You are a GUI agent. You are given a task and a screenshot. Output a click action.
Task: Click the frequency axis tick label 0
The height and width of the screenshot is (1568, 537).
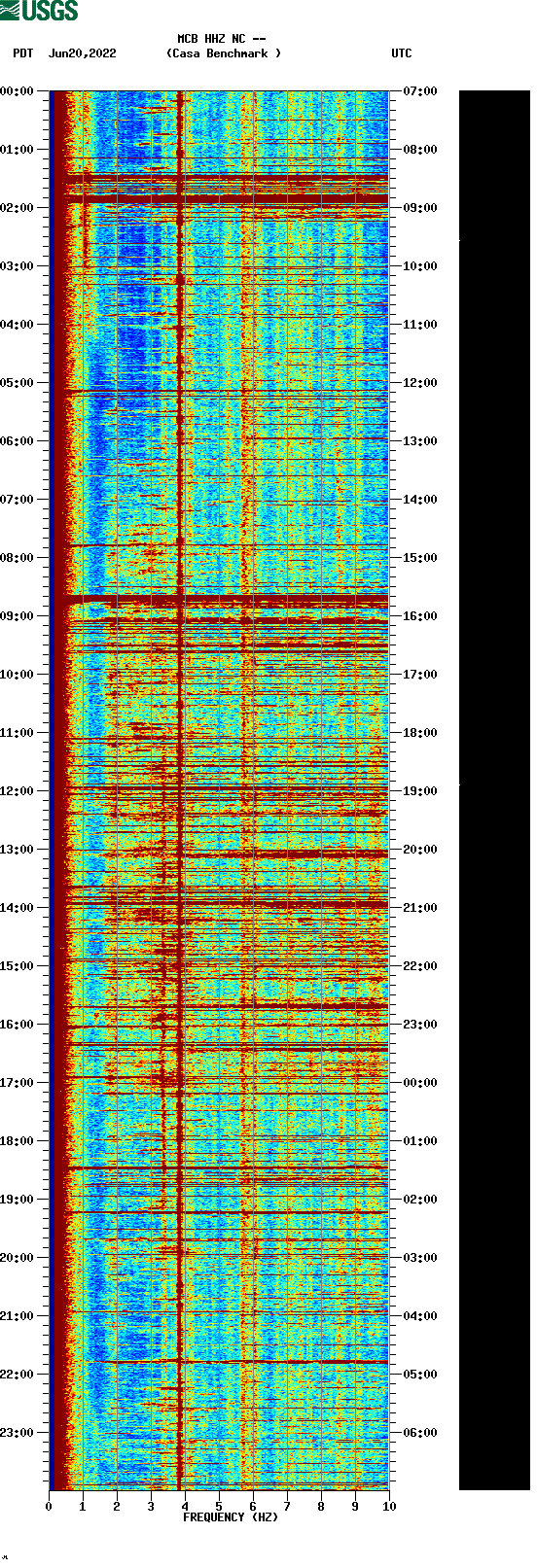click(49, 1507)
